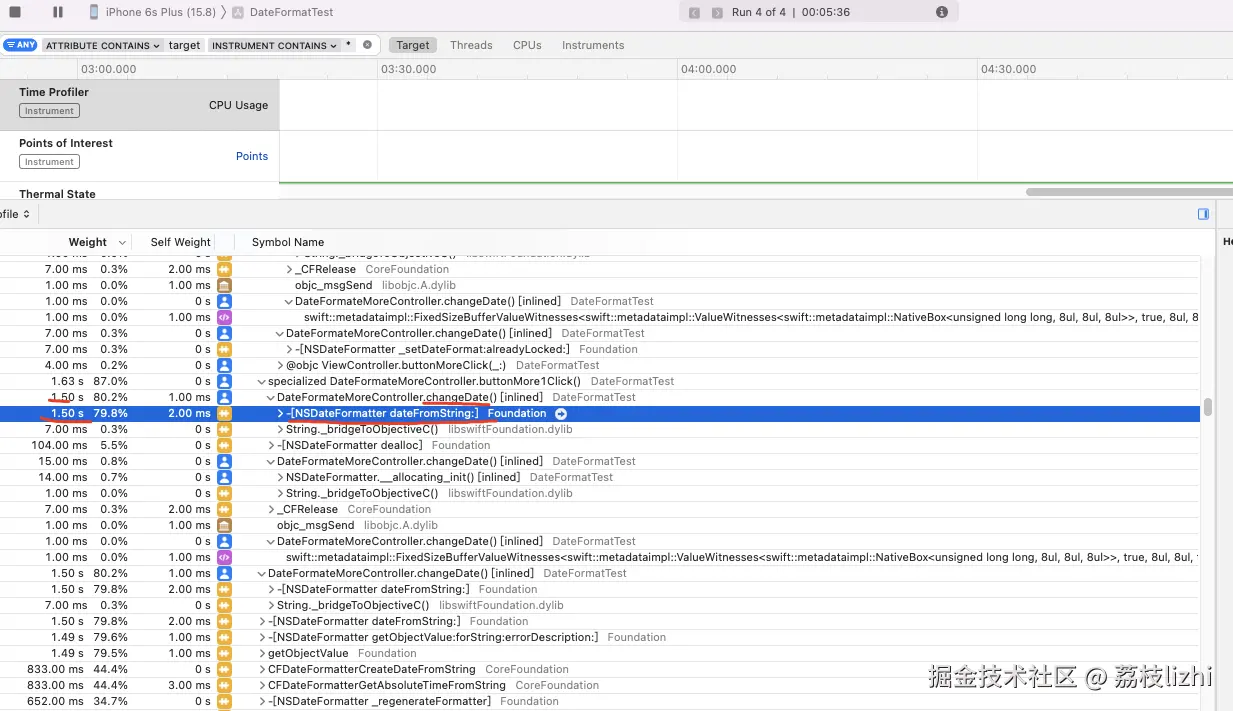1233x711 pixels.
Task: Click focus arrow on highlighted dateFromString row
Action: tap(561, 413)
